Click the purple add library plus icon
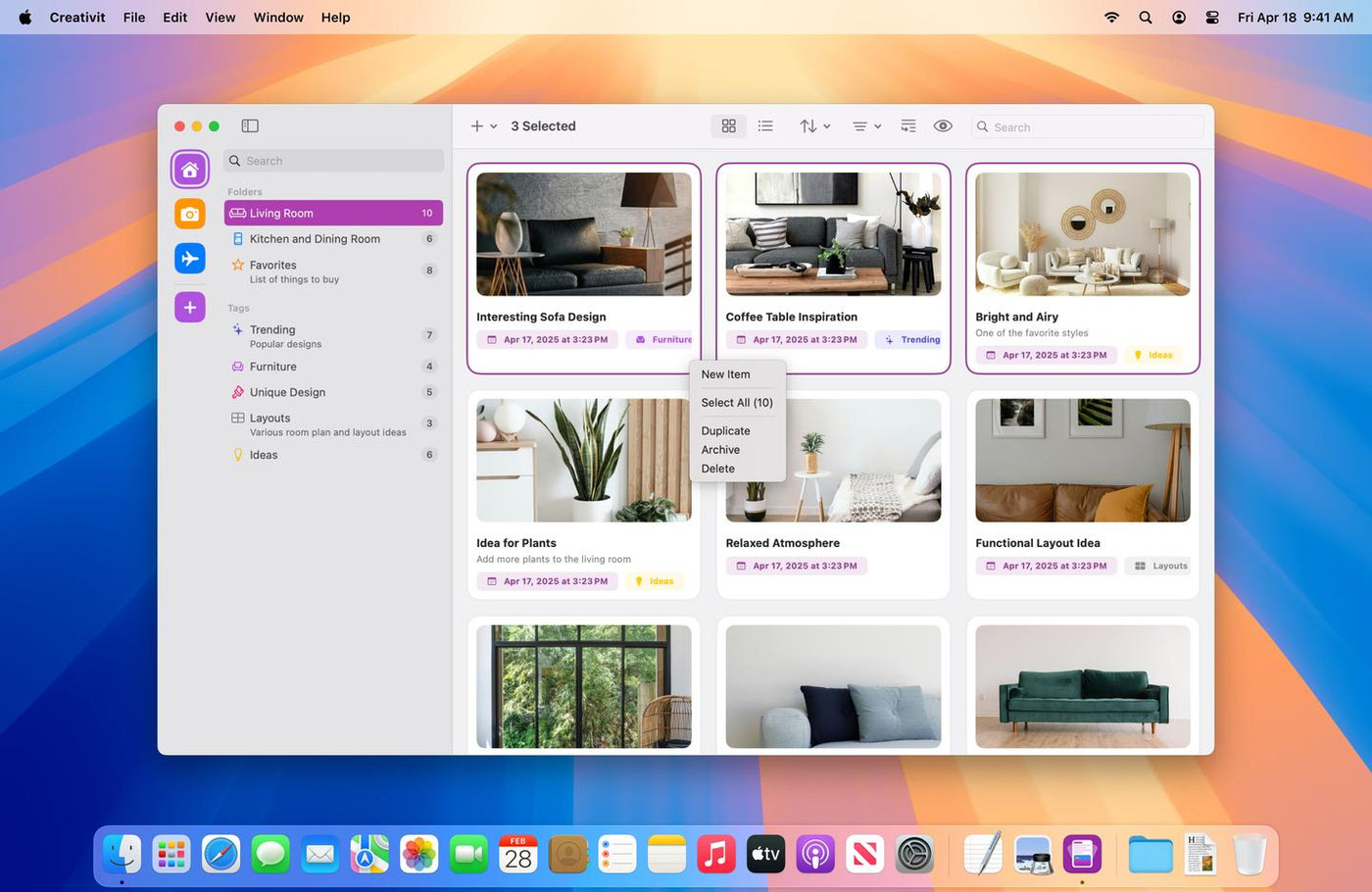 click(190, 307)
